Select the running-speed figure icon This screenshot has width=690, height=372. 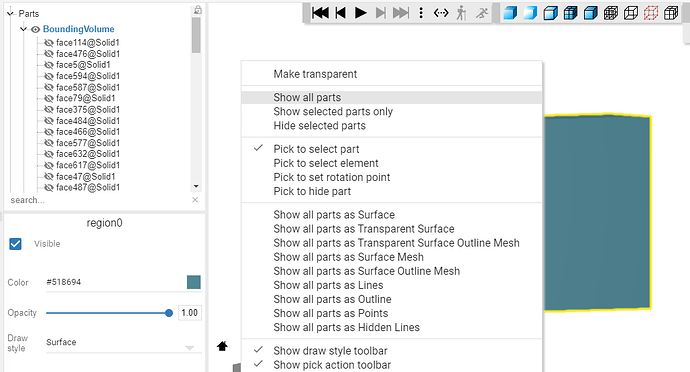(x=482, y=13)
